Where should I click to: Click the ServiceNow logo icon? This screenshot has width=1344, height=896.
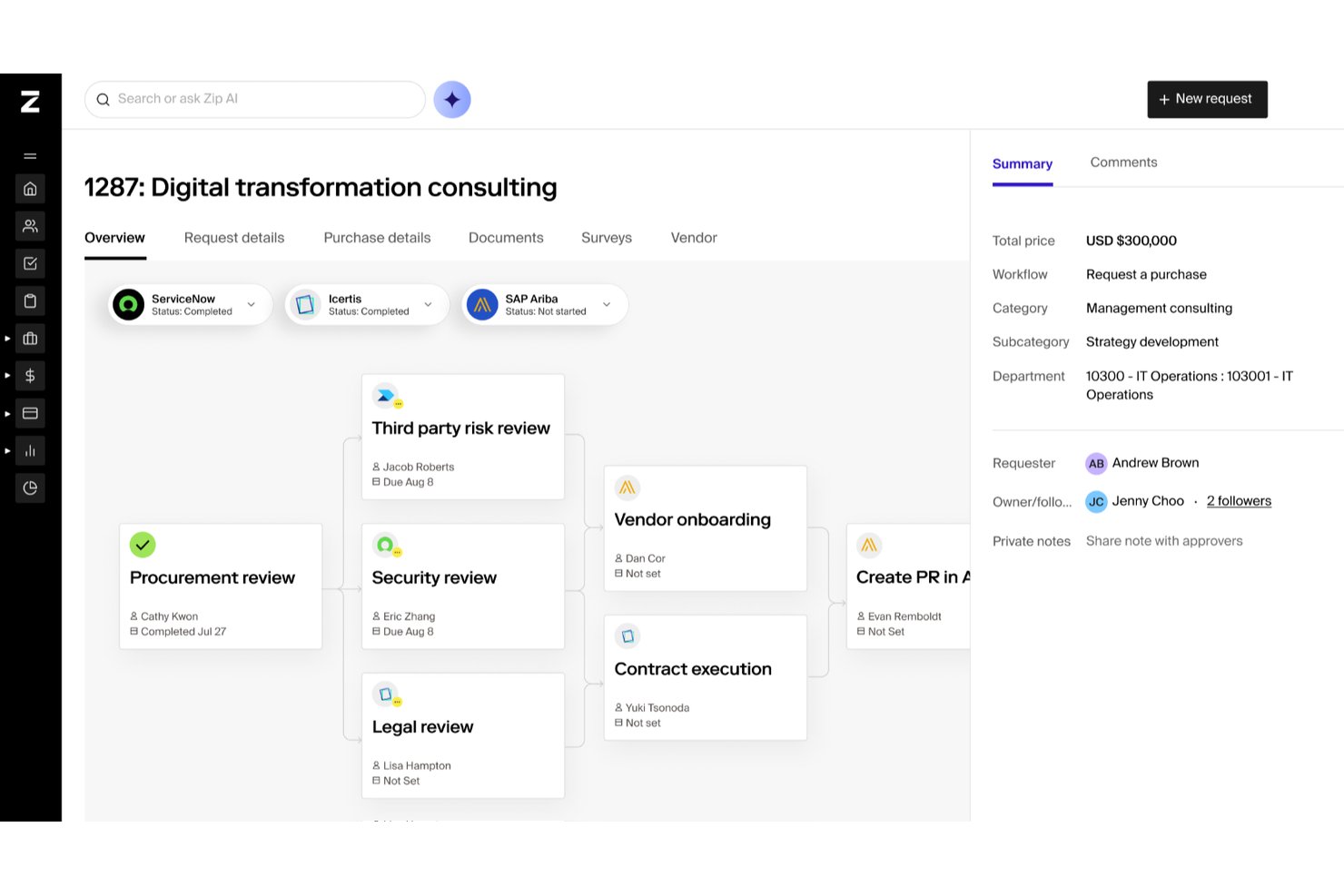click(x=129, y=305)
